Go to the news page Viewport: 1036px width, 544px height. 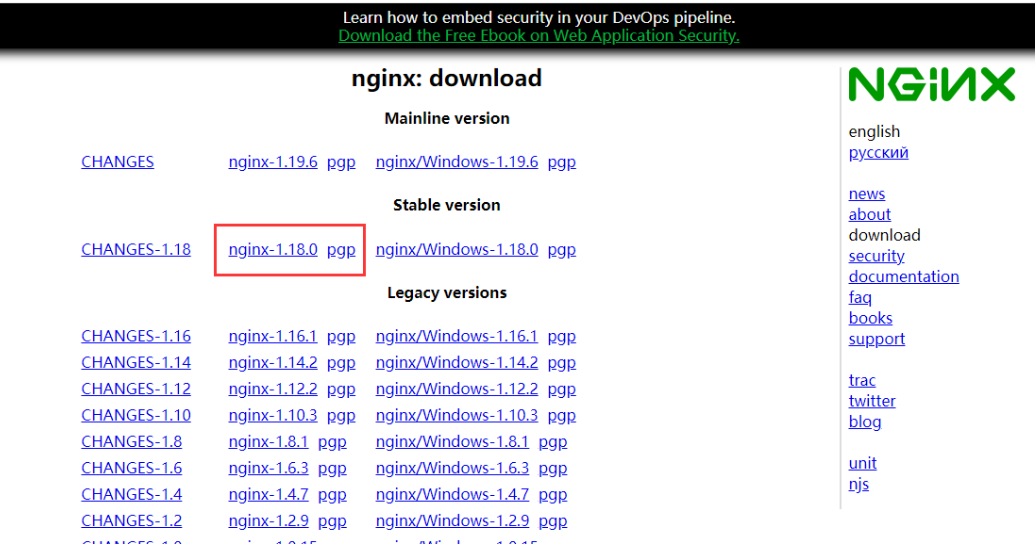coord(867,194)
